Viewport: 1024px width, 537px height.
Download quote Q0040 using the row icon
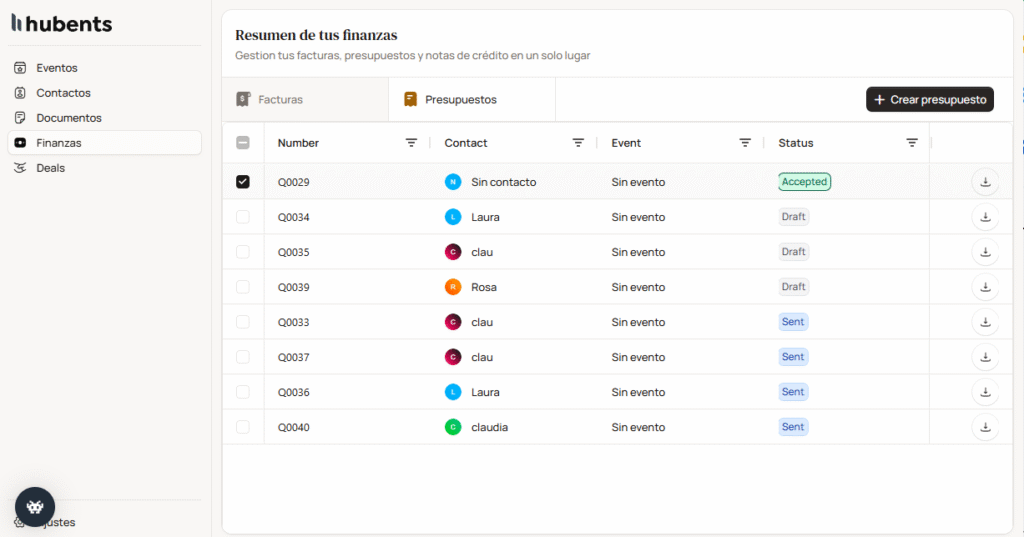click(x=985, y=427)
